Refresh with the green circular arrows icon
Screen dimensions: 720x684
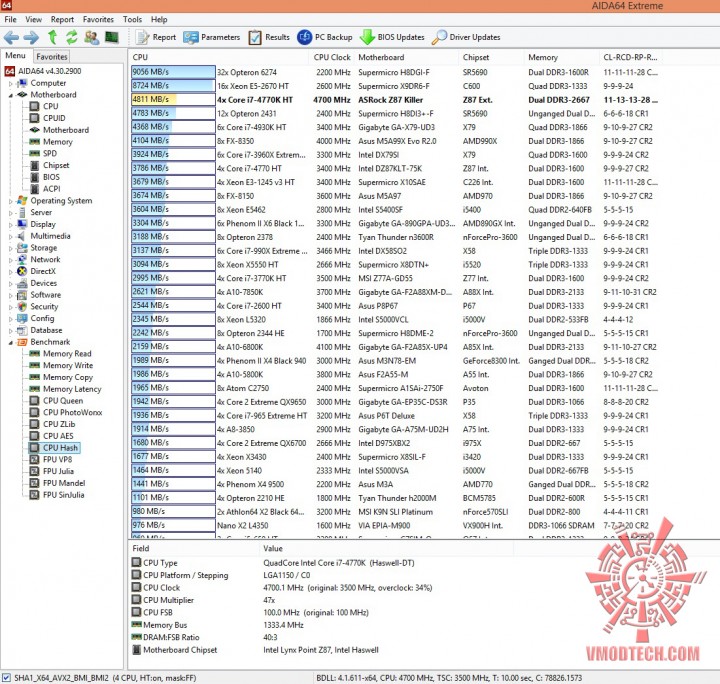[71, 37]
